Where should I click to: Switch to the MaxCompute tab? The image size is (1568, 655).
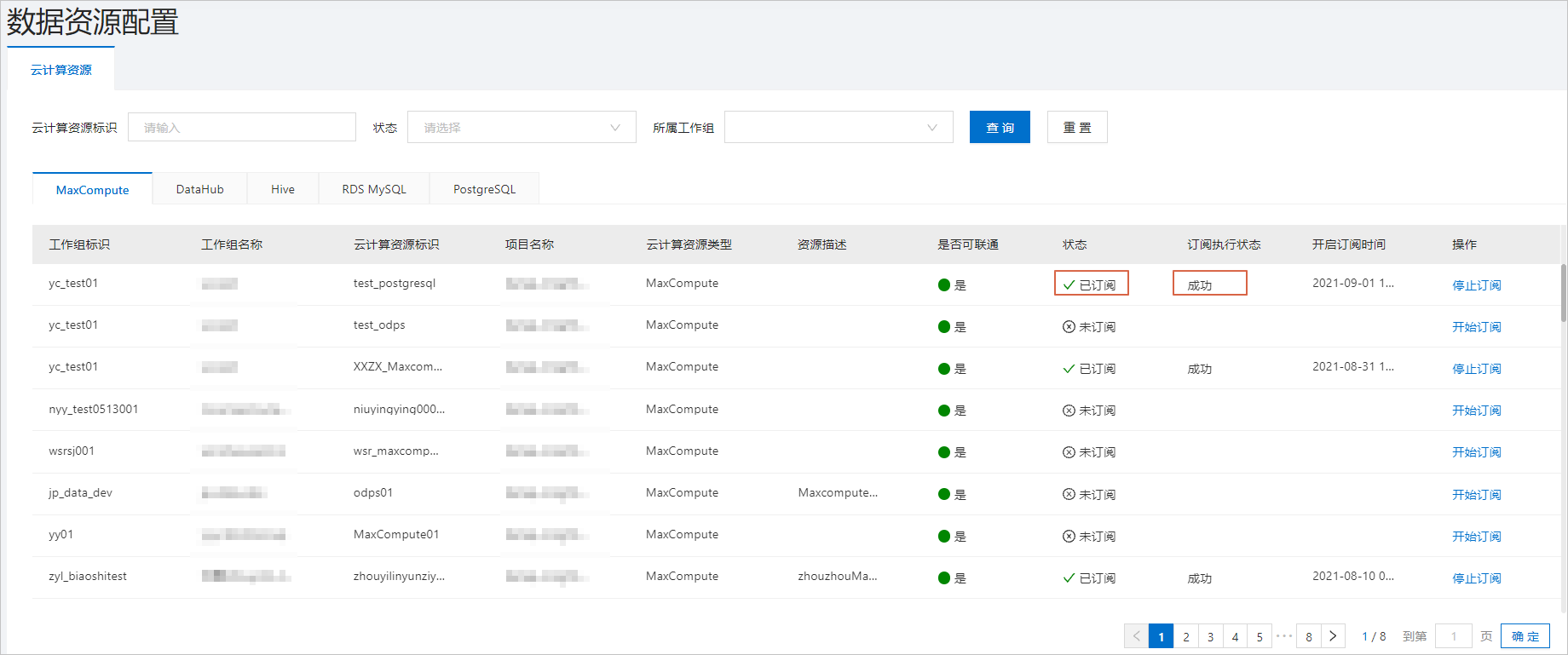[x=92, y=189]
